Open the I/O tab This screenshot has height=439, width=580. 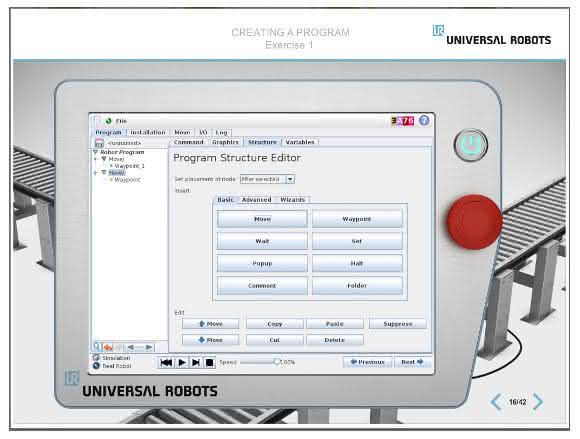(203, 132)
